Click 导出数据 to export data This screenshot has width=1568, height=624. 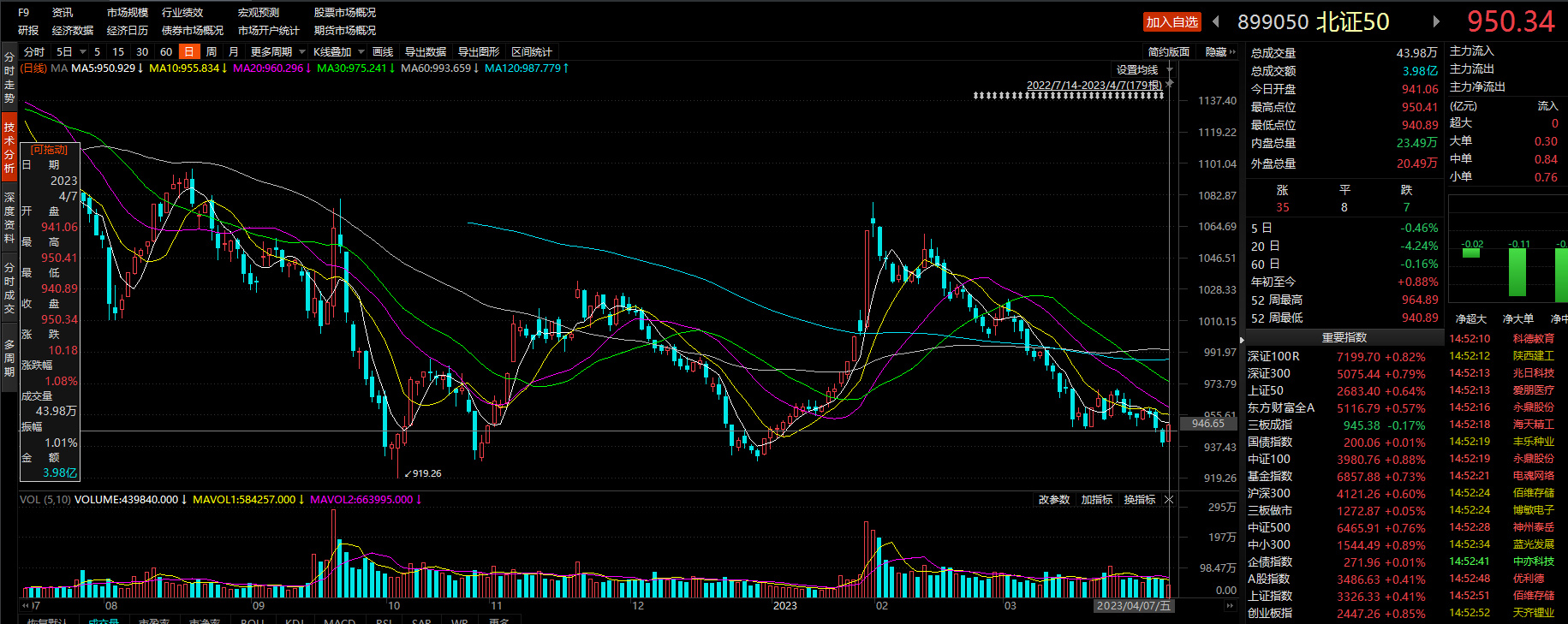[425, 52]
